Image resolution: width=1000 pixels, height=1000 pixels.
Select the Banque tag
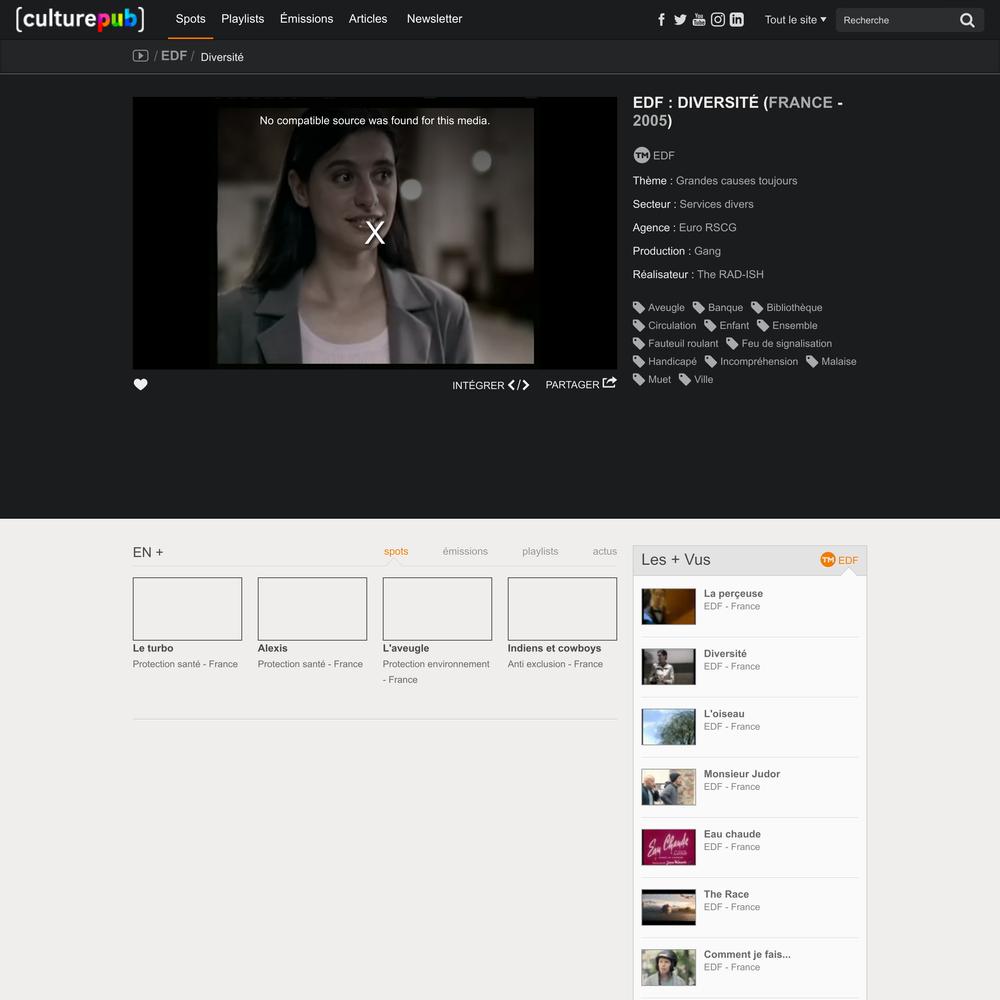[718, 307]
